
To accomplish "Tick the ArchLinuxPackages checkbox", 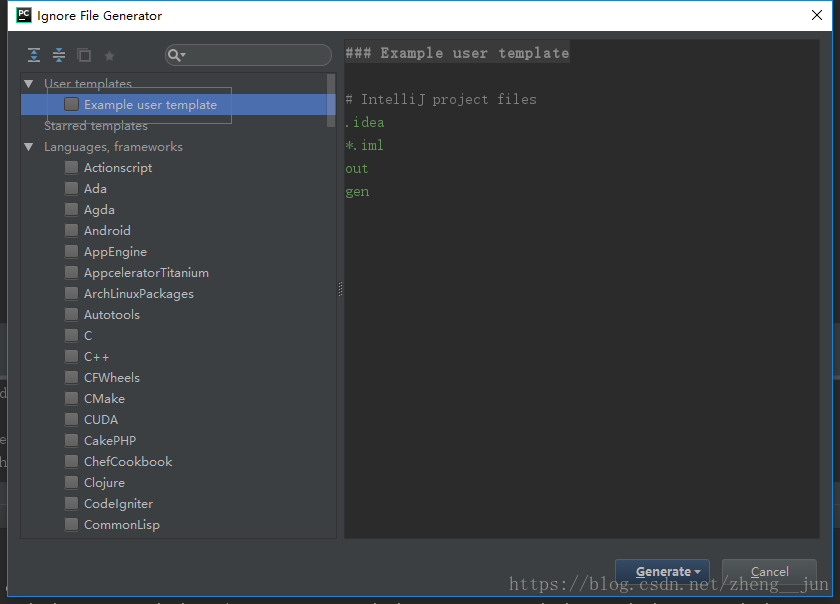I will click(x=71, y=293).
